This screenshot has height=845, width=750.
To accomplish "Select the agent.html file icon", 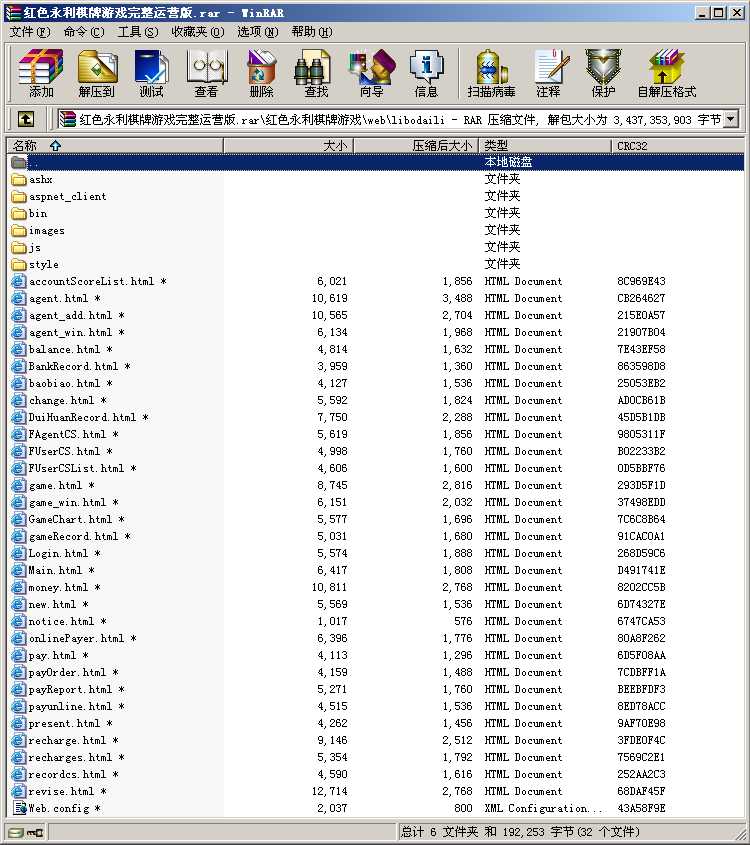I will pos(19,299).
